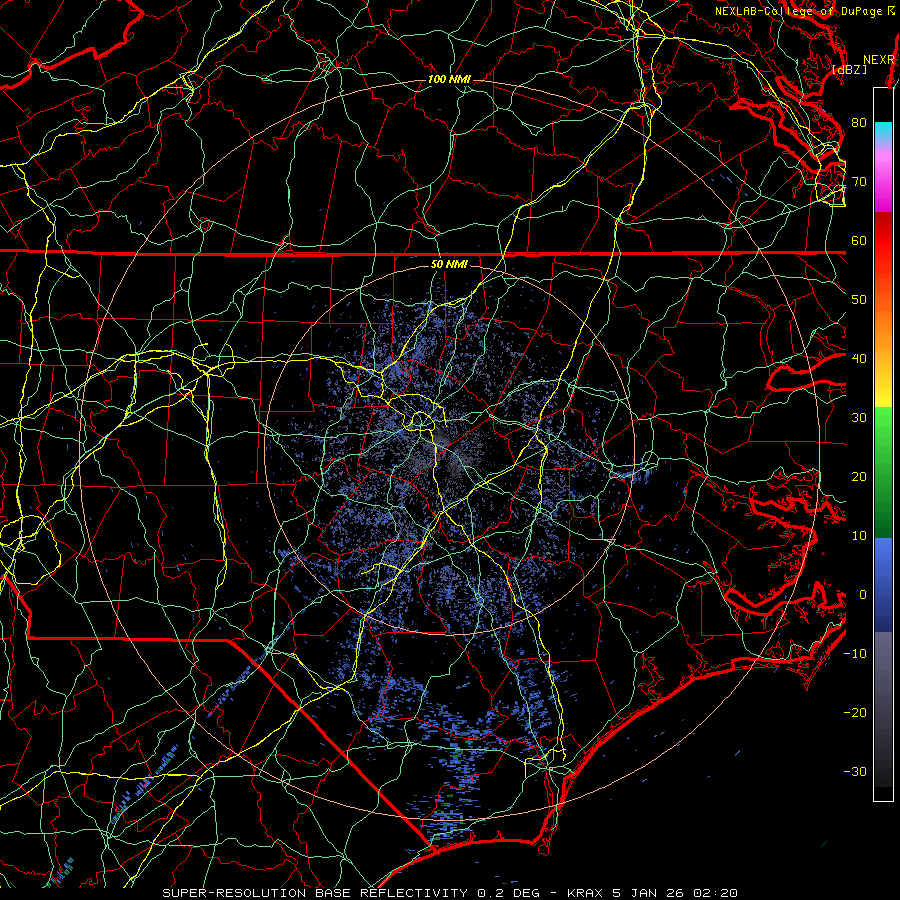Click the 50 NMI range ring label
Image resolution: width=900 pixels, height=900 pixels.
(449, 264)
